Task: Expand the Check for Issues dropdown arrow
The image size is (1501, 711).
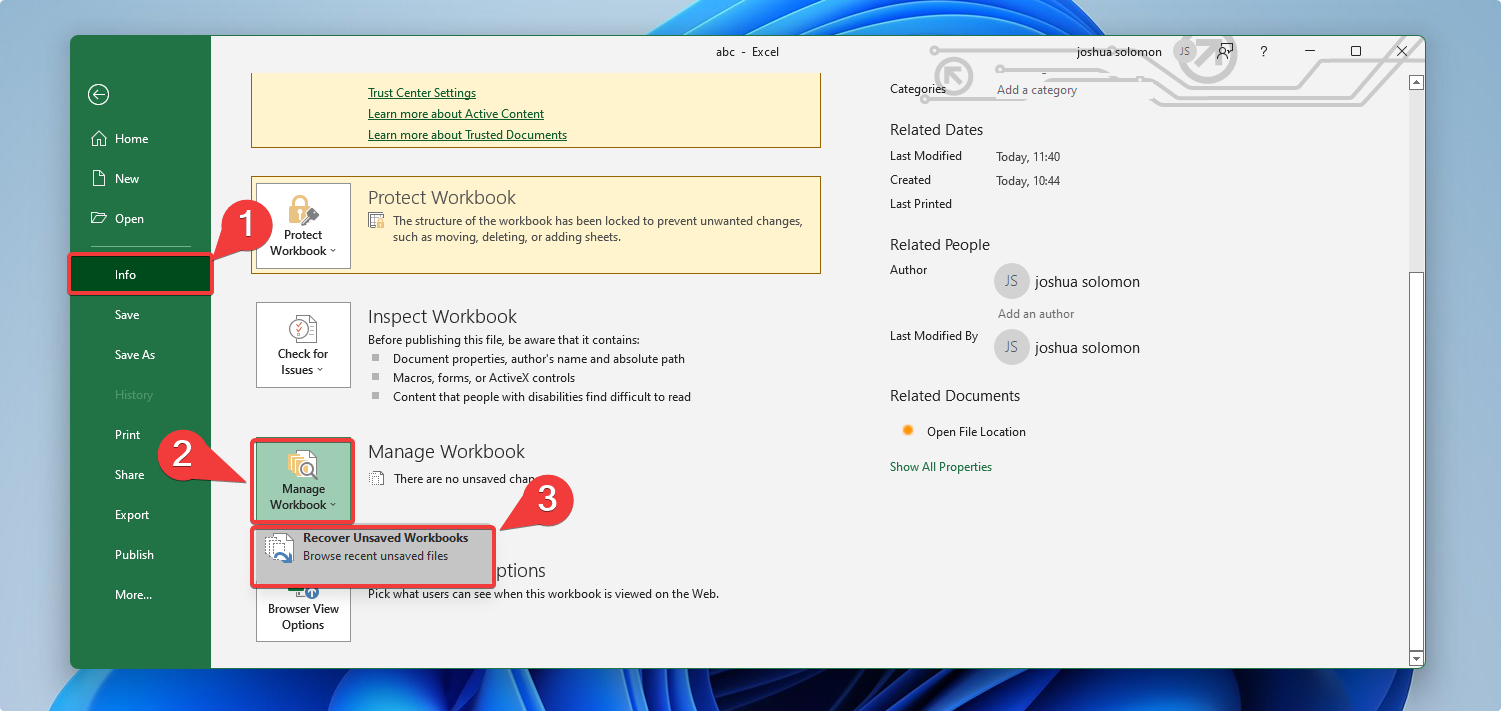Action: click(321, 369)
